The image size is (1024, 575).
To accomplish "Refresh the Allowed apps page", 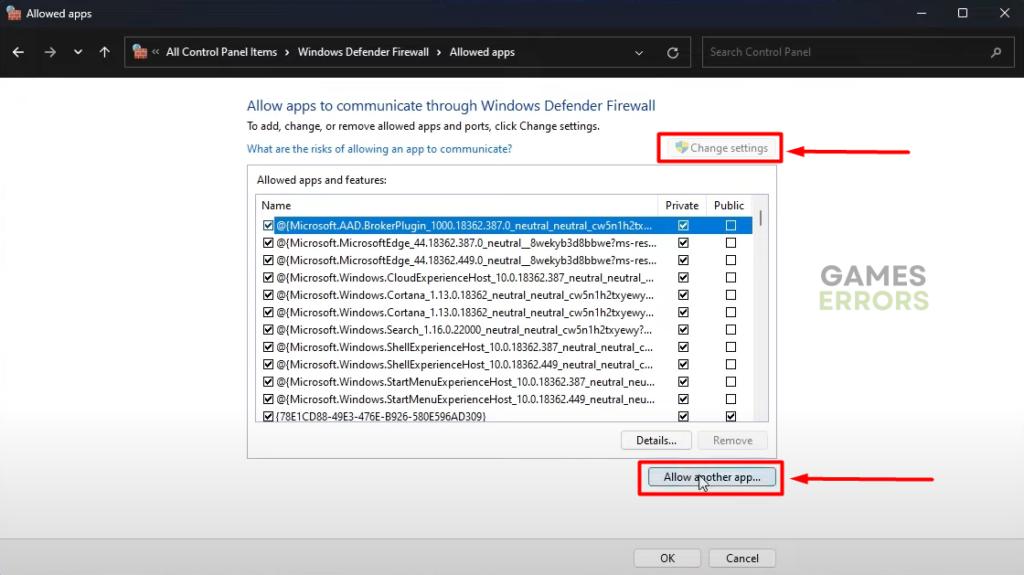I will click(x=673, y=52).
